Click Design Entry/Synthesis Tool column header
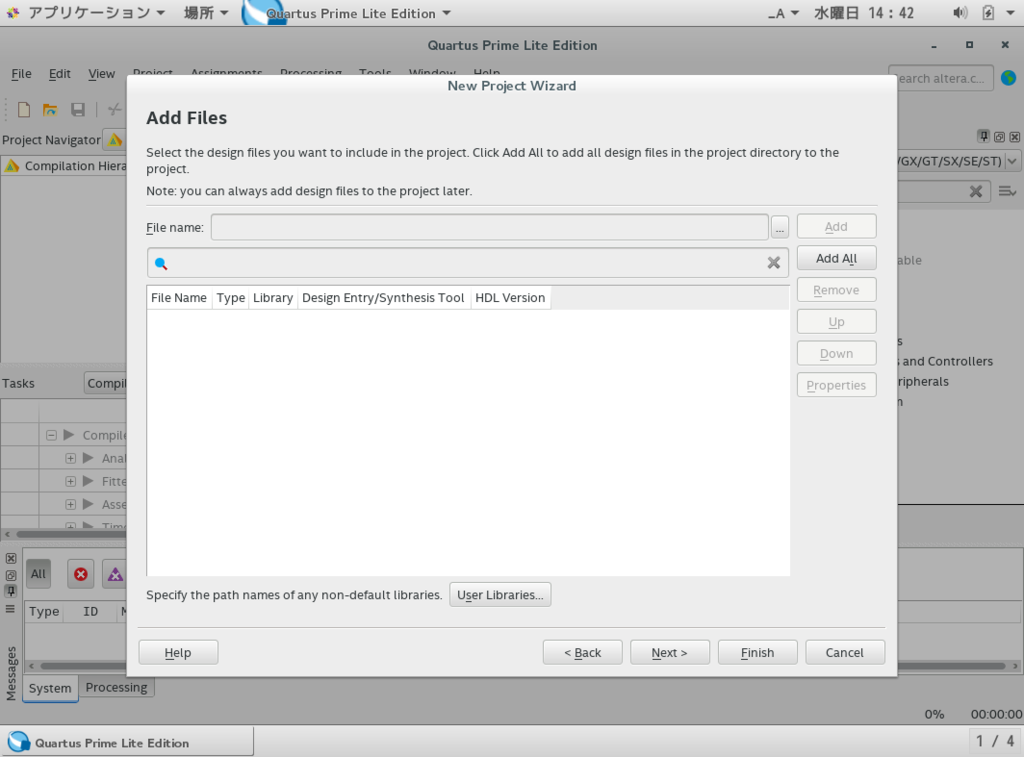This screenshot has width=1024, height=757. pos(383,298)
